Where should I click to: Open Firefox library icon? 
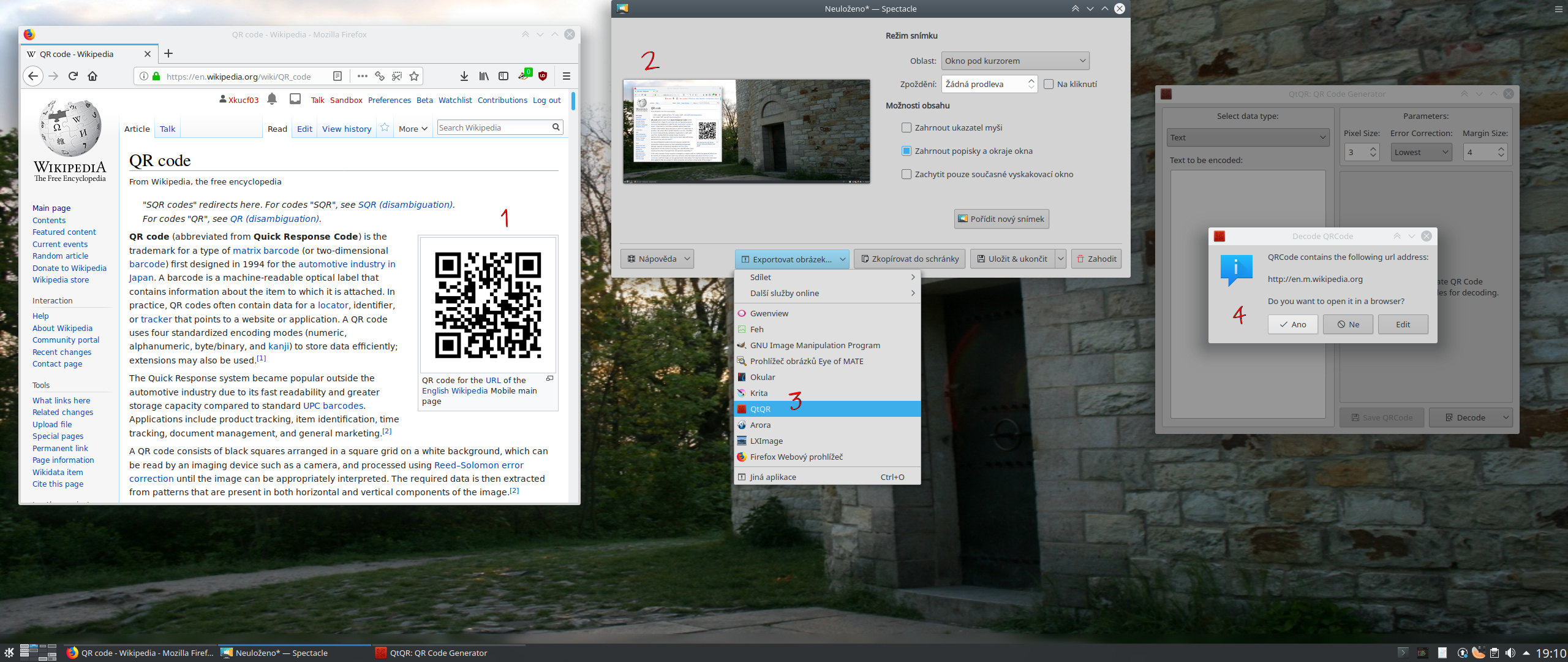pos(484,76)
